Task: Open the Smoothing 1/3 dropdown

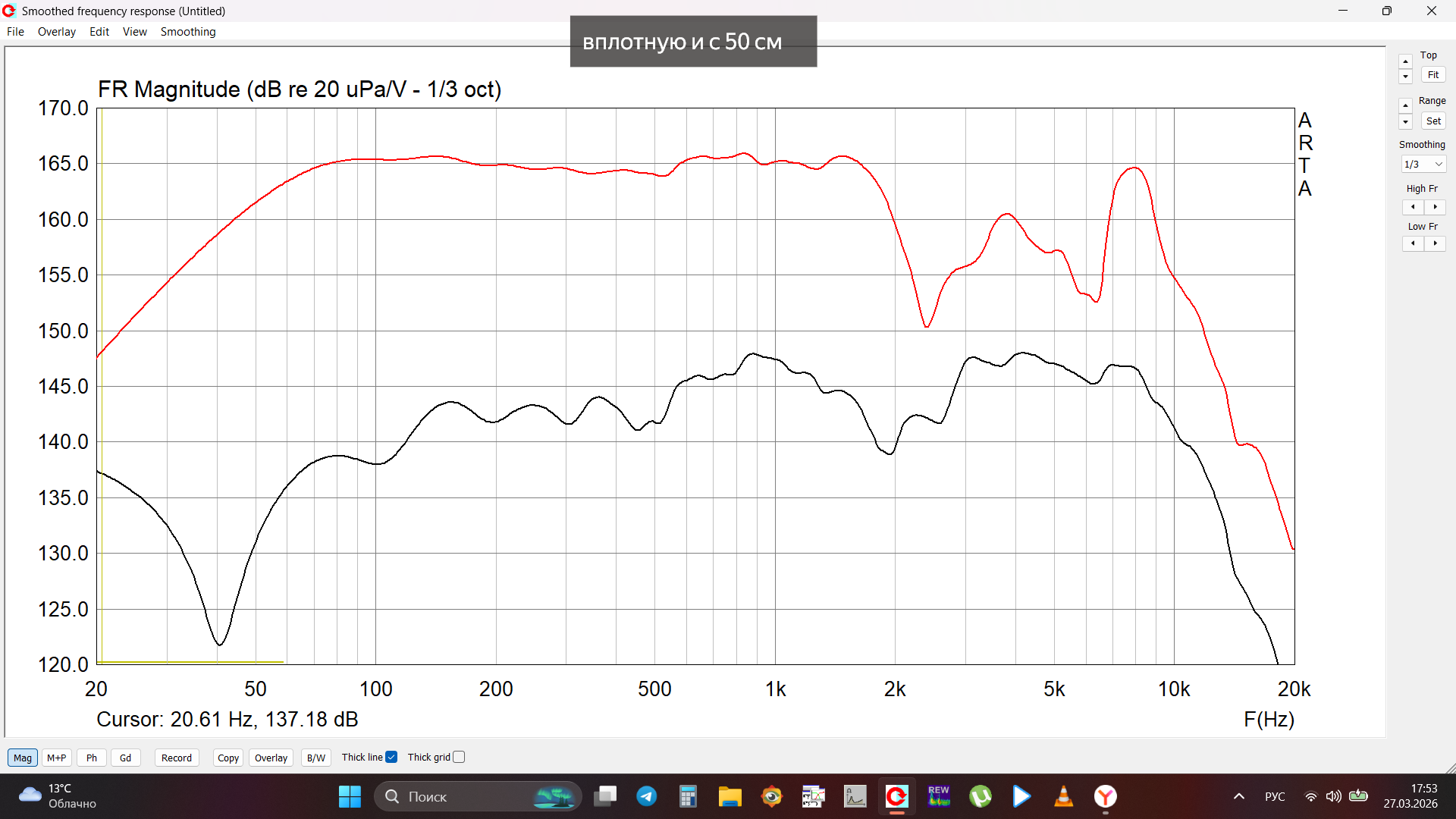Action: click(1423, 165)
